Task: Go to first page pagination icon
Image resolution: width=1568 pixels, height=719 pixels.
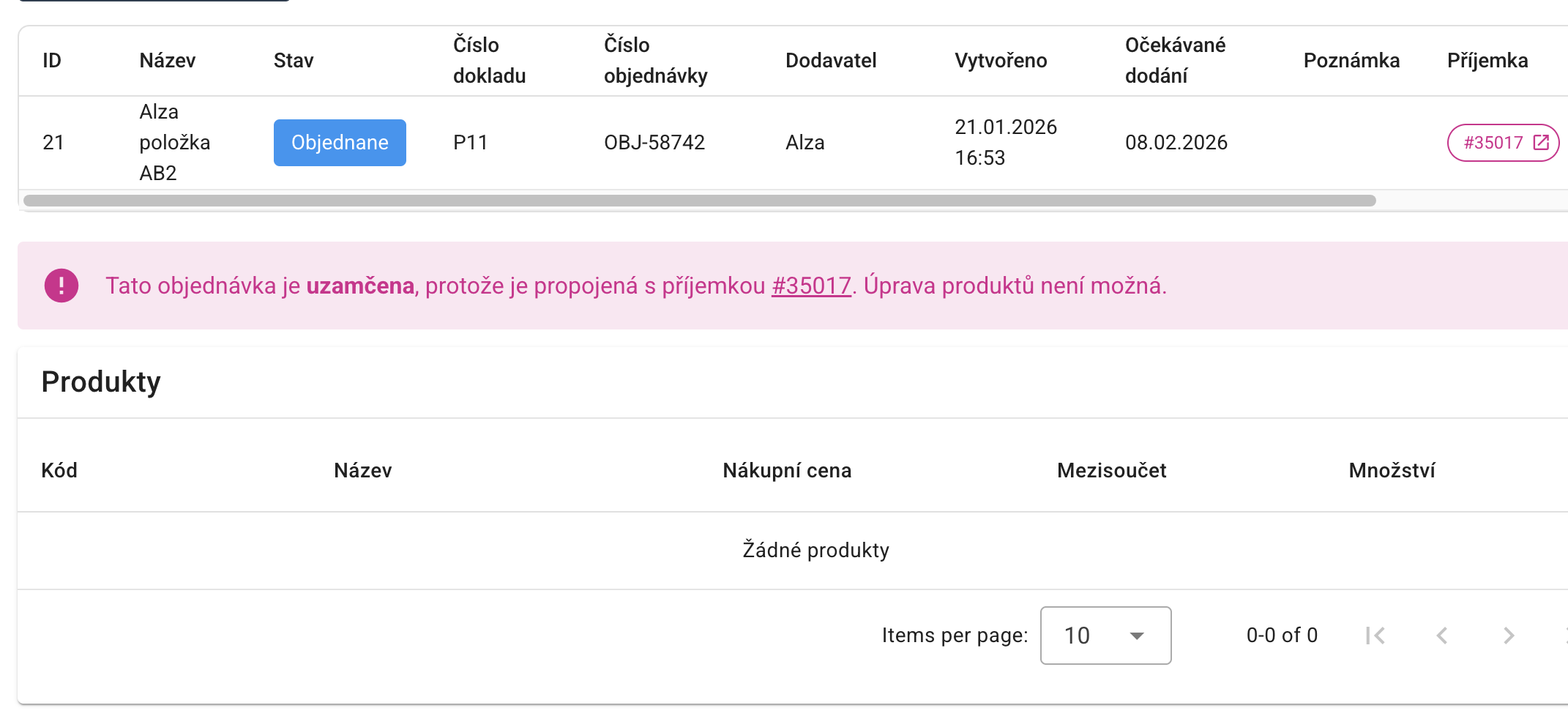Action: (1375, 636)
